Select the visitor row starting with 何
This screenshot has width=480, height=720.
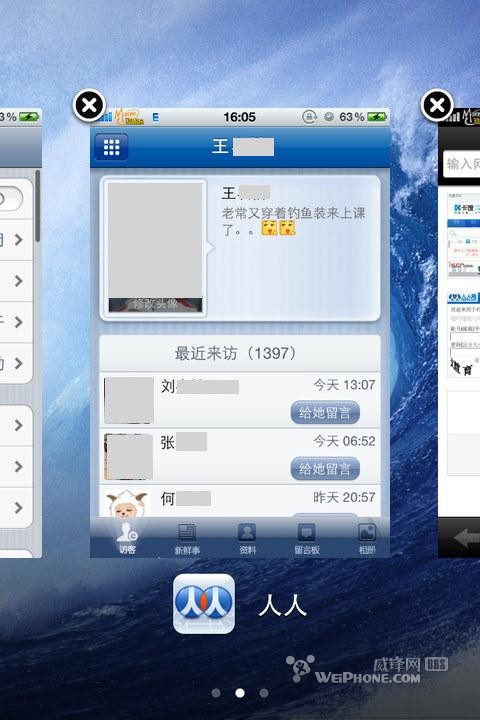tap(240, 501)
